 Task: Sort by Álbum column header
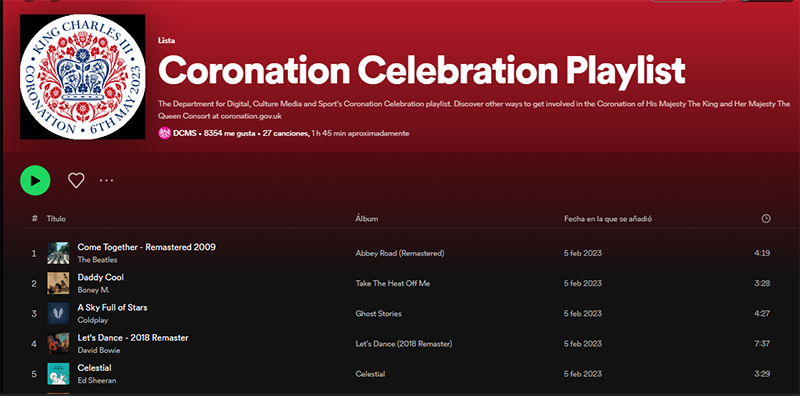367,218
